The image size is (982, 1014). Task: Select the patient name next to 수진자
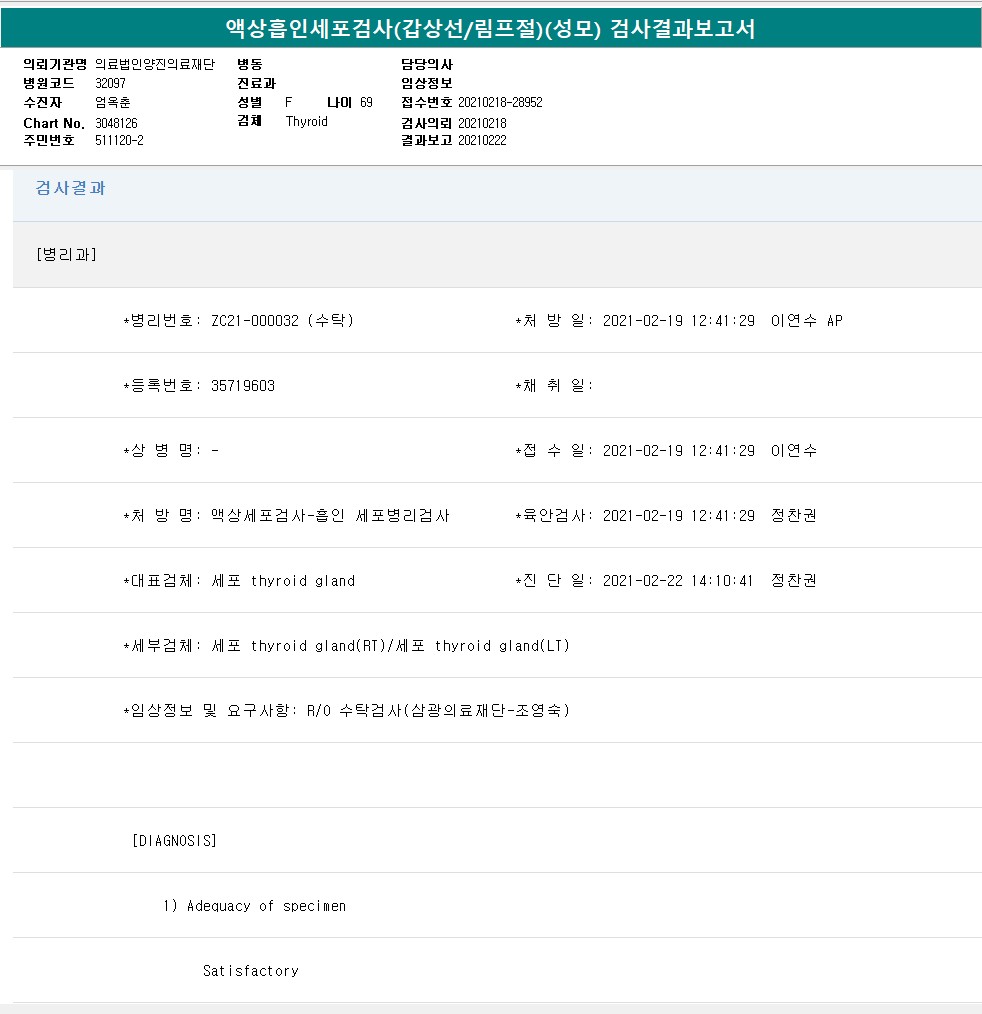[x=112, y=102]
